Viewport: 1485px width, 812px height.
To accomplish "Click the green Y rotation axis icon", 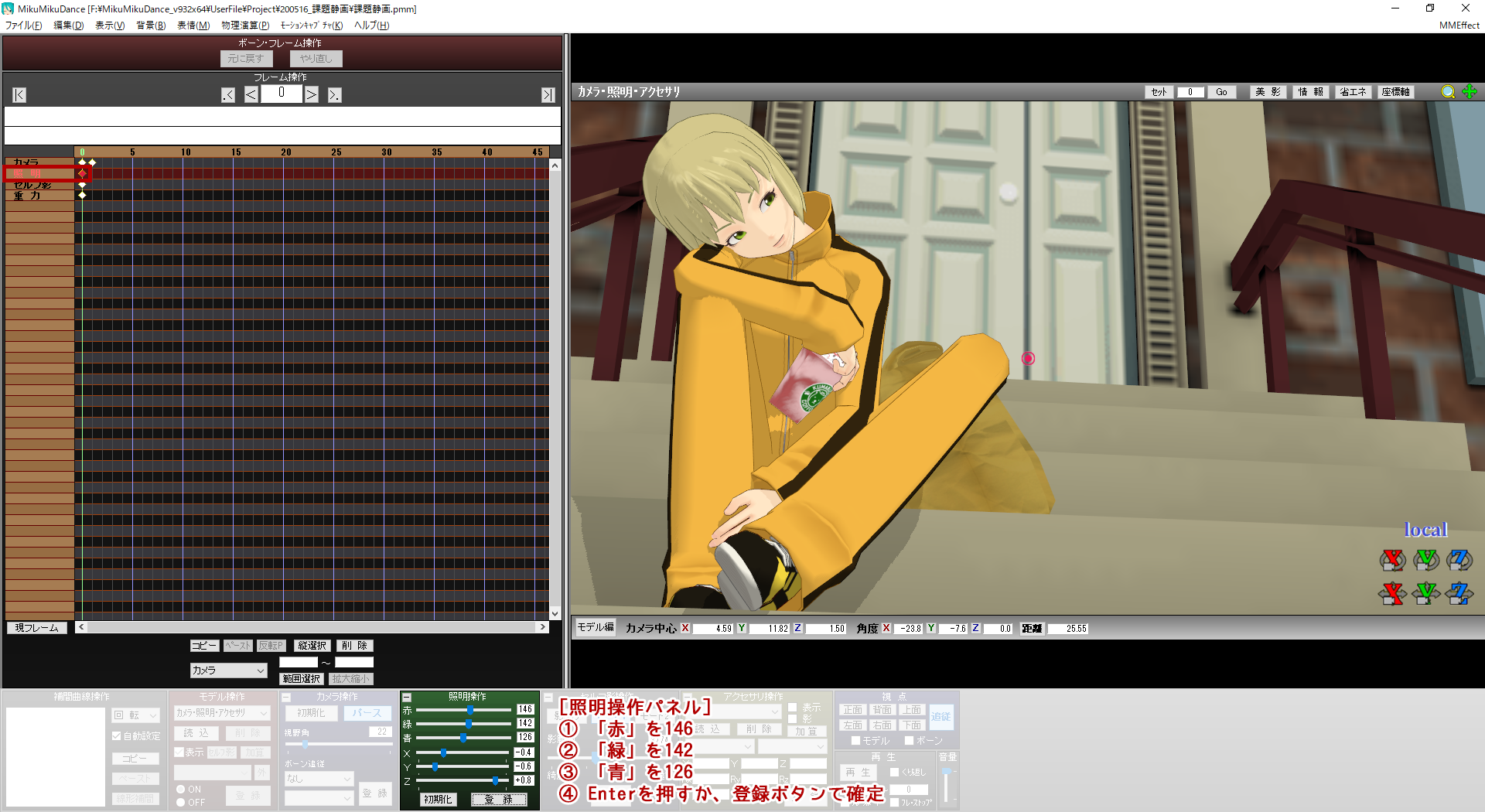I will pos(1425,560).
